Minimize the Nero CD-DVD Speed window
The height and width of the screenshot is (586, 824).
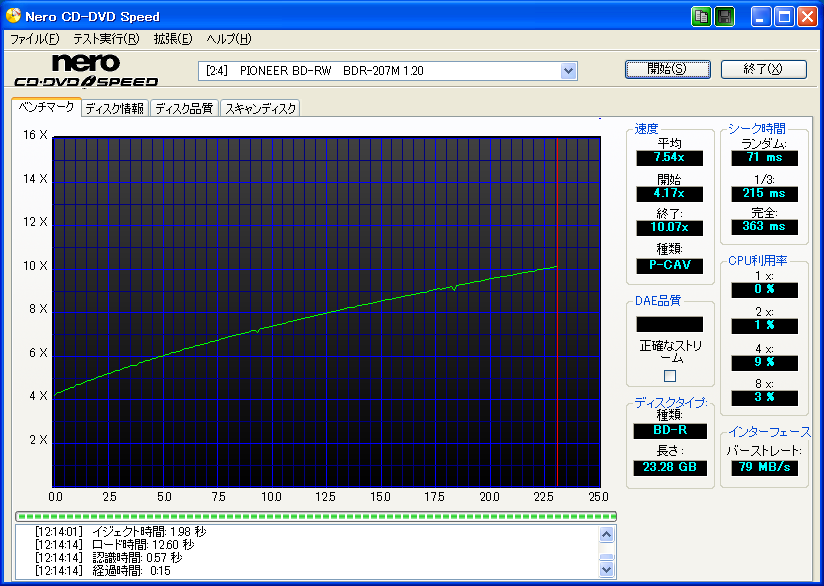pyautogui.click(x=762, y=16)
